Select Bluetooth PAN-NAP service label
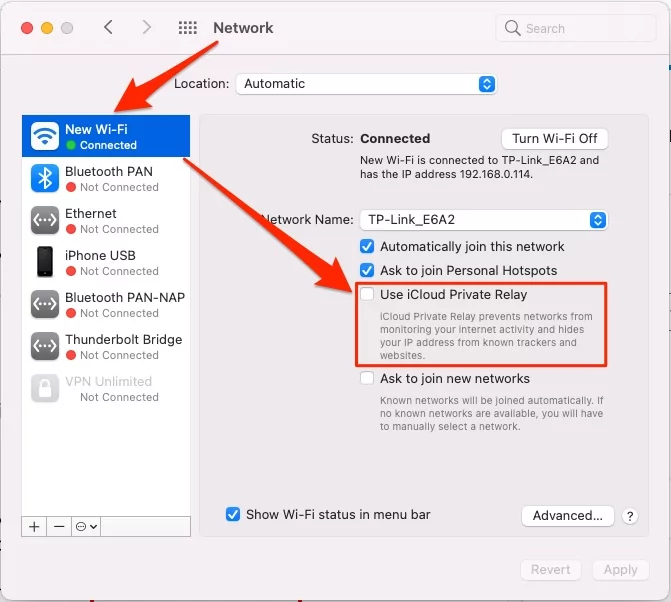 (125, 297)
